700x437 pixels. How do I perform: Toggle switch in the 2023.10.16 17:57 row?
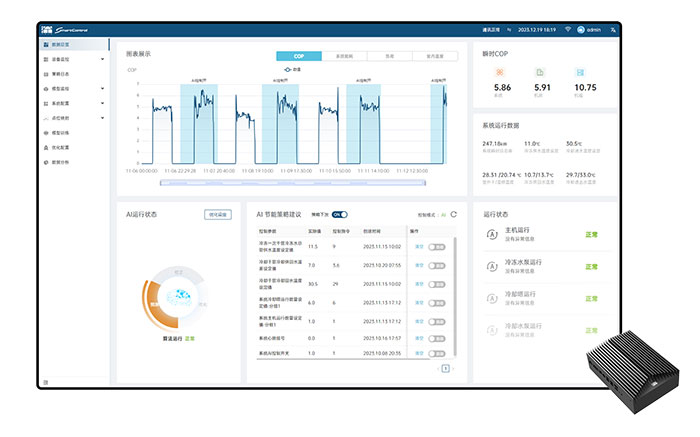(x=437, y=339)
